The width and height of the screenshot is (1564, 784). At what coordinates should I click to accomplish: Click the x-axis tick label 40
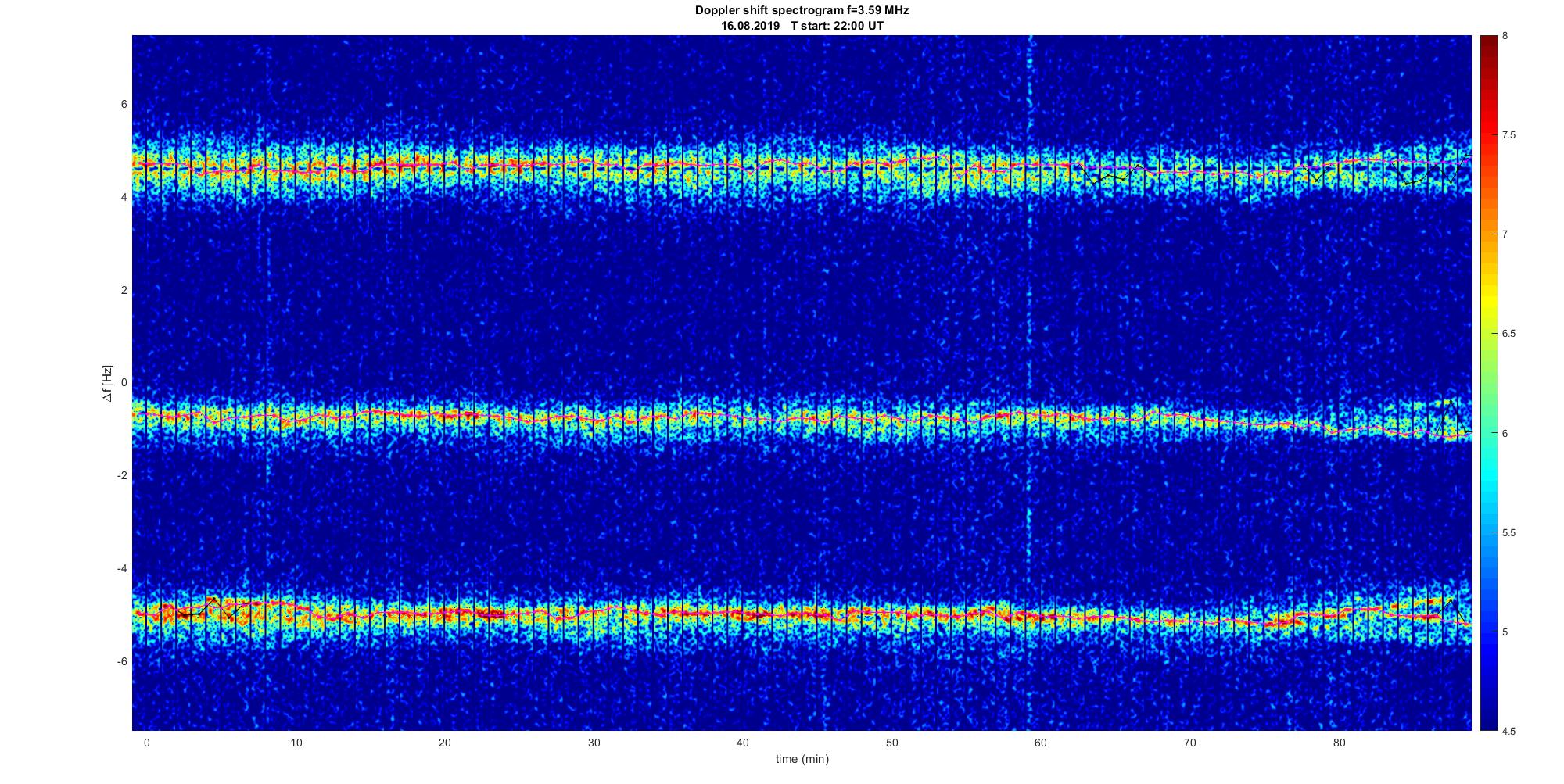(x=743, y=743)
